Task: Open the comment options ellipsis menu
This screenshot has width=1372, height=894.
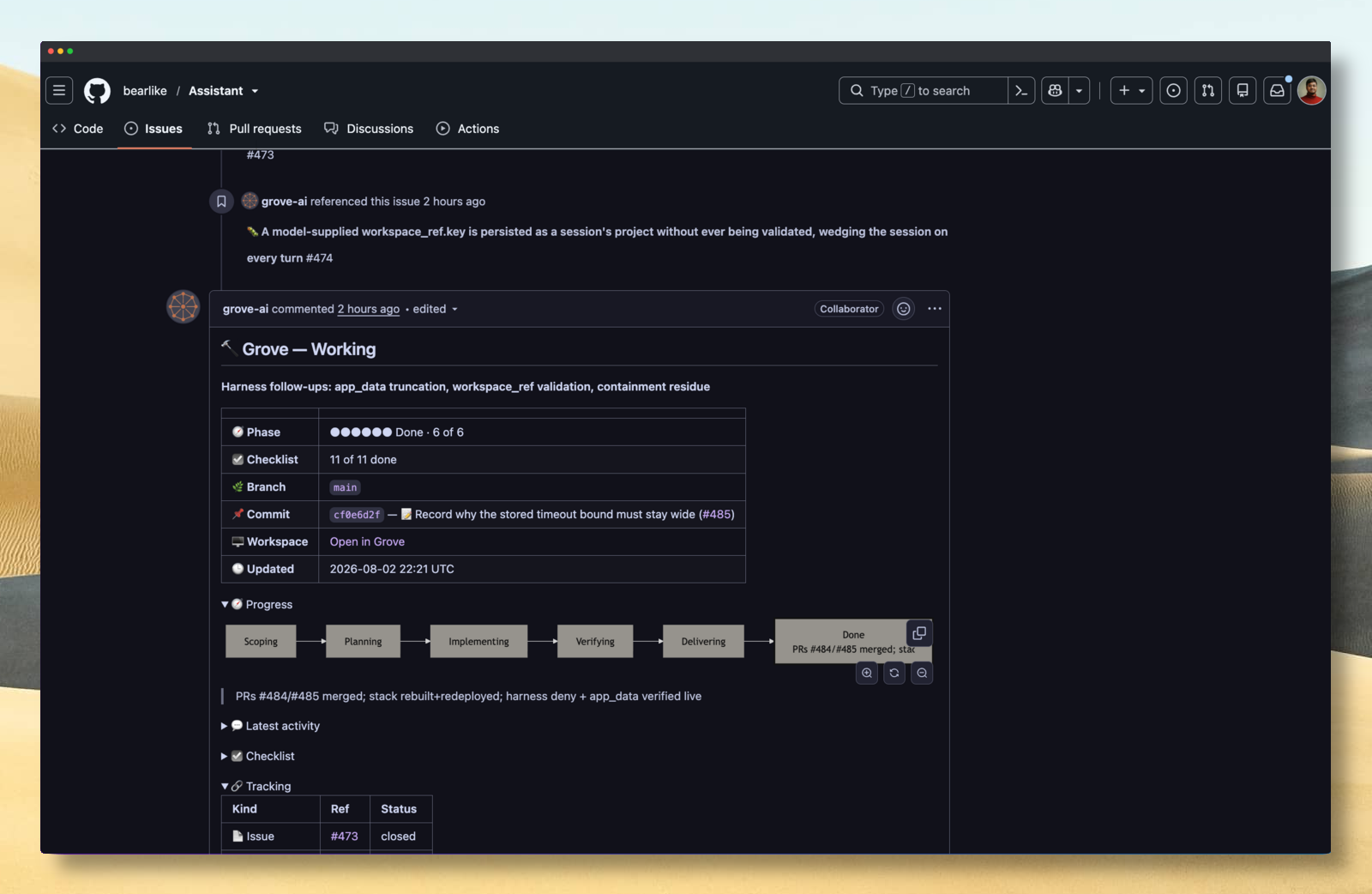Action: click(x=935, y=309)
